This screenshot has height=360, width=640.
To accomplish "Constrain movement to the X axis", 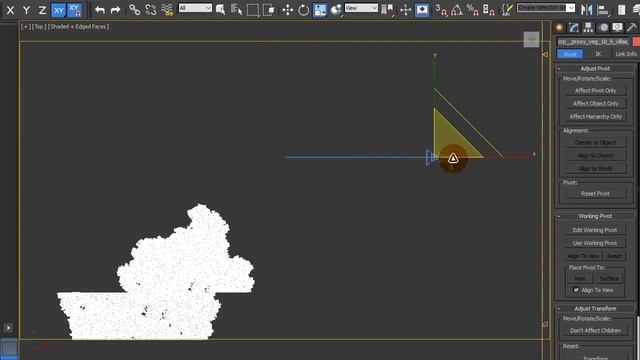I will [10, 10].
